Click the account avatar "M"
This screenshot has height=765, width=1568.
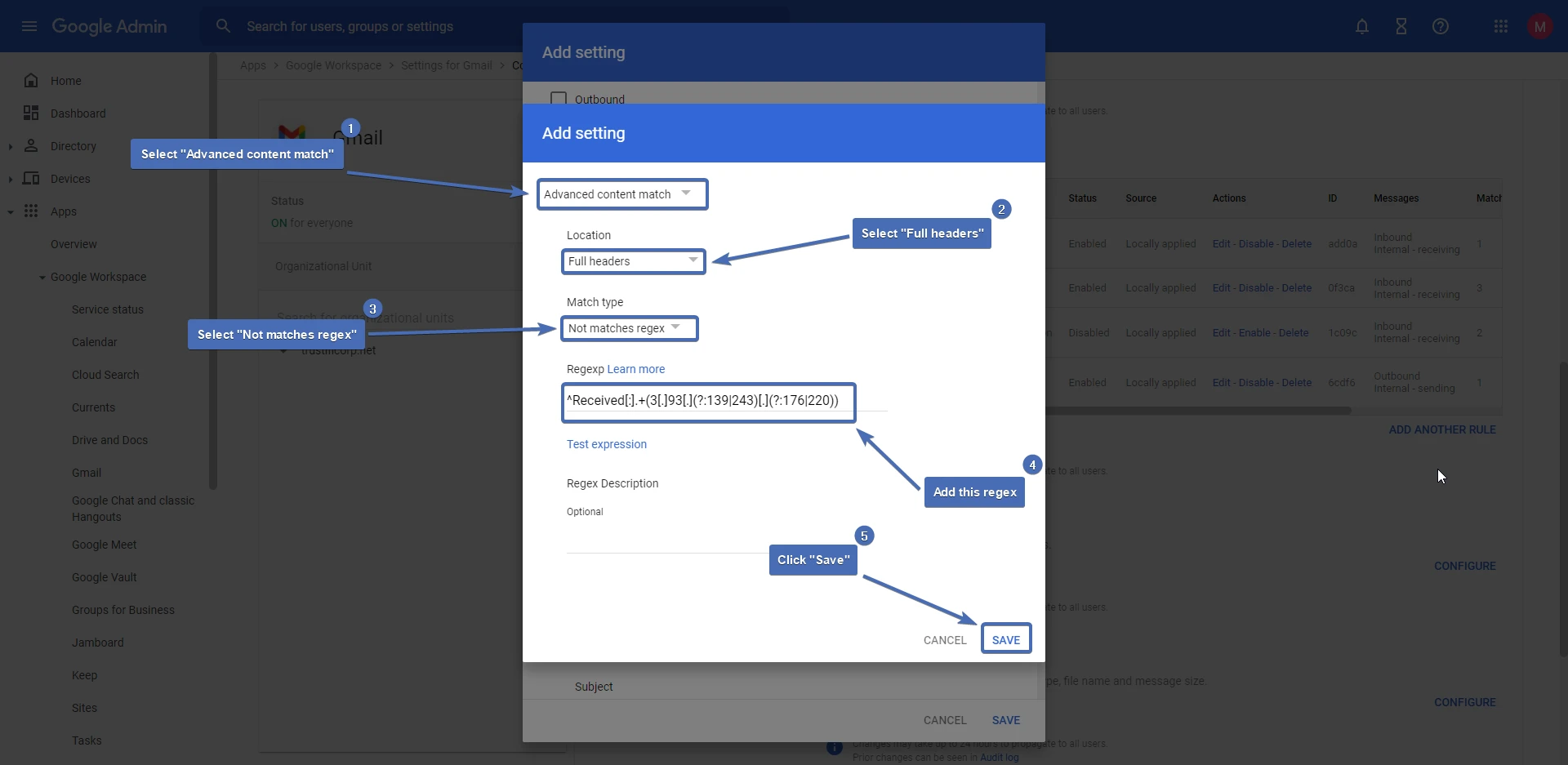click(x=1540, y=26)
